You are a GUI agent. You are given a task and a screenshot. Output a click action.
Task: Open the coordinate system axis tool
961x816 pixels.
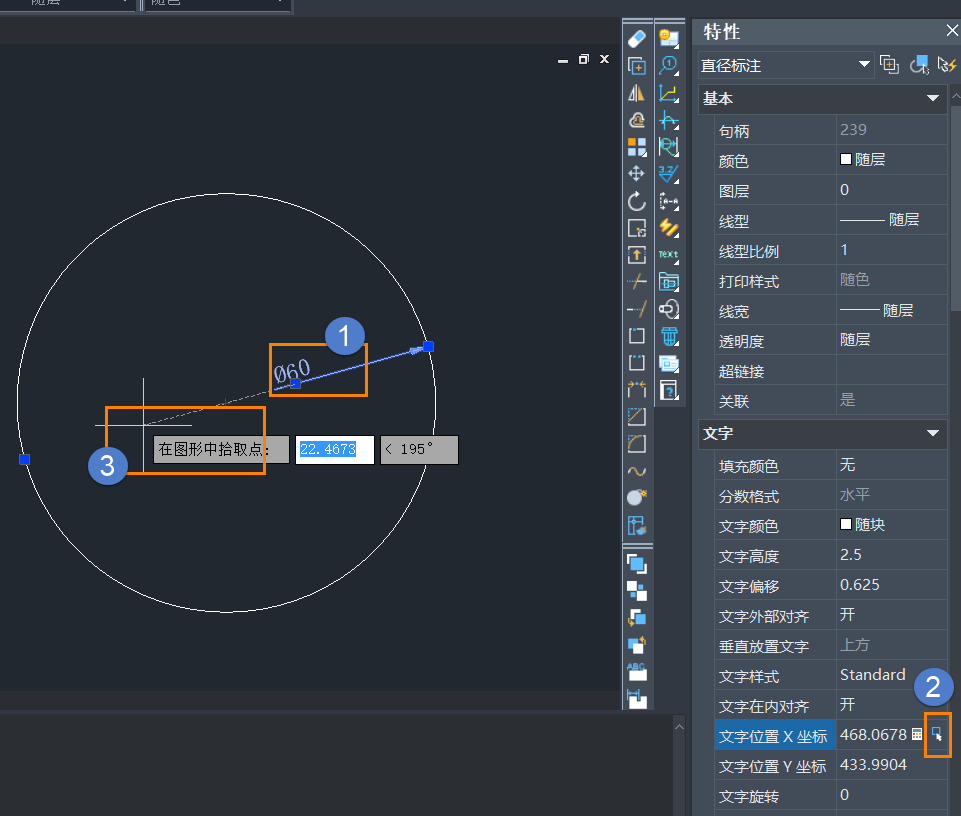[x=669, y=93]
